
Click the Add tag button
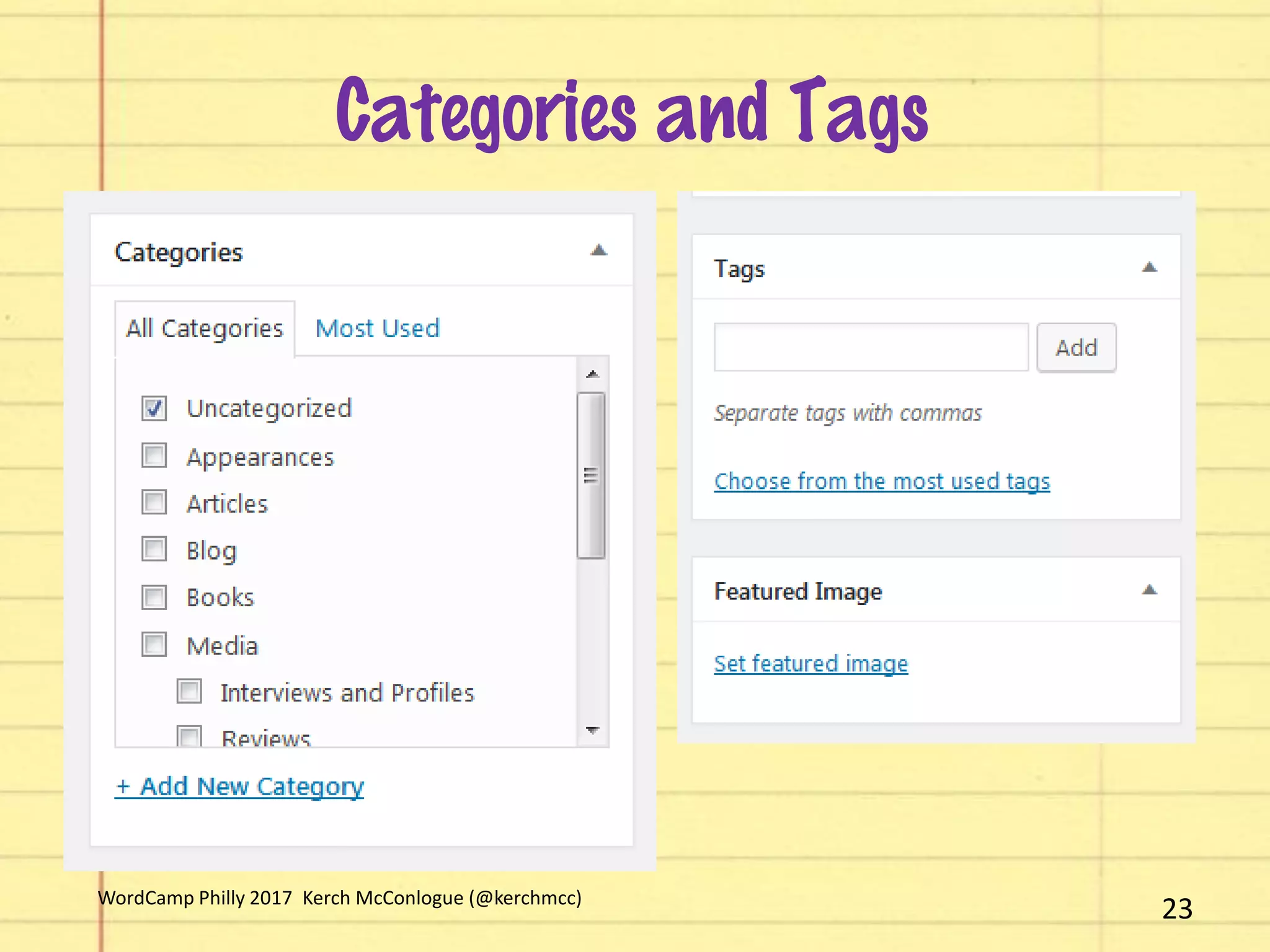[1077, 347]
